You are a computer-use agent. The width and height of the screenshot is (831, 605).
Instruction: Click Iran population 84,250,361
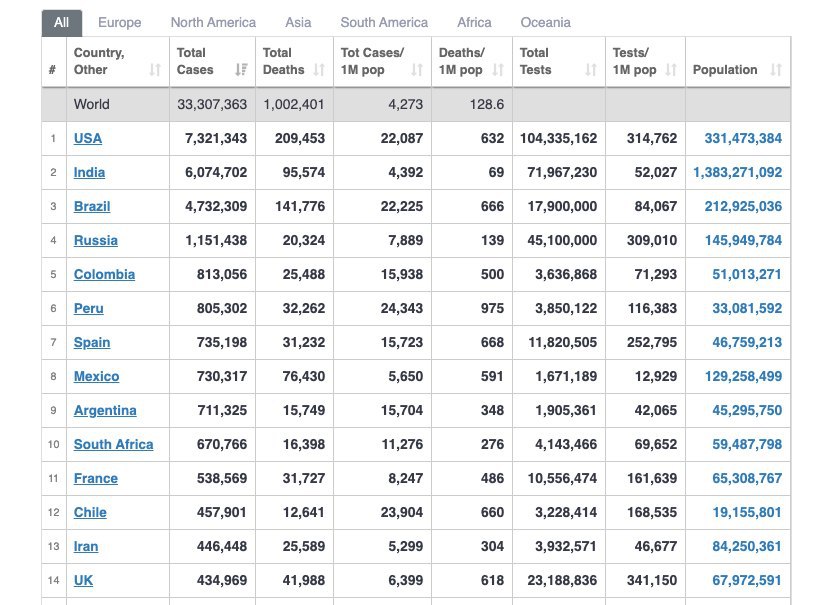tap(747, 546)
